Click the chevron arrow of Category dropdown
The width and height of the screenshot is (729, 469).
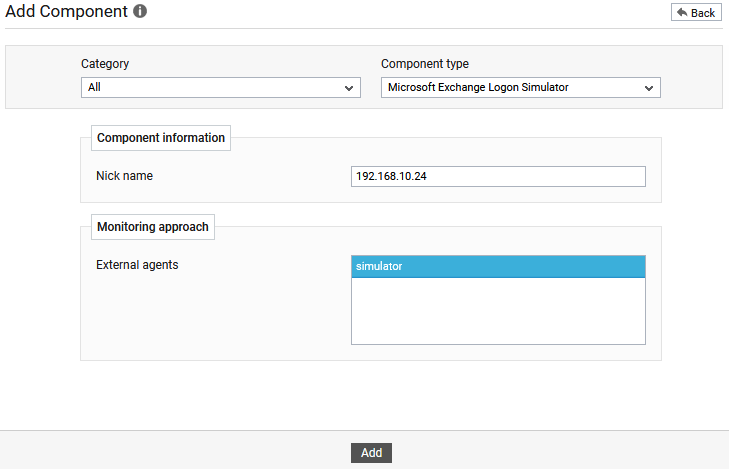pos(349,88)
